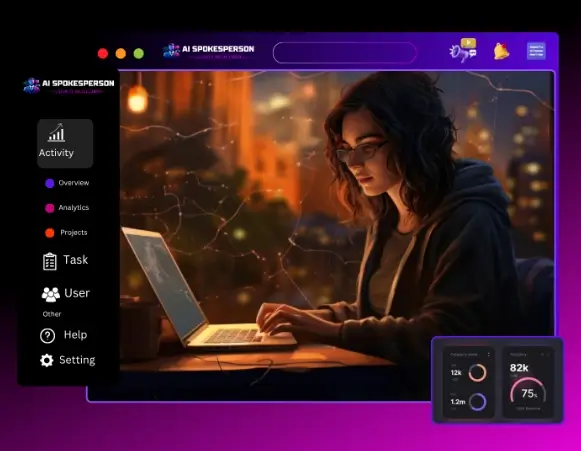Click the 12k value in the widget
The image size is (581, 451).
(456, 372)
